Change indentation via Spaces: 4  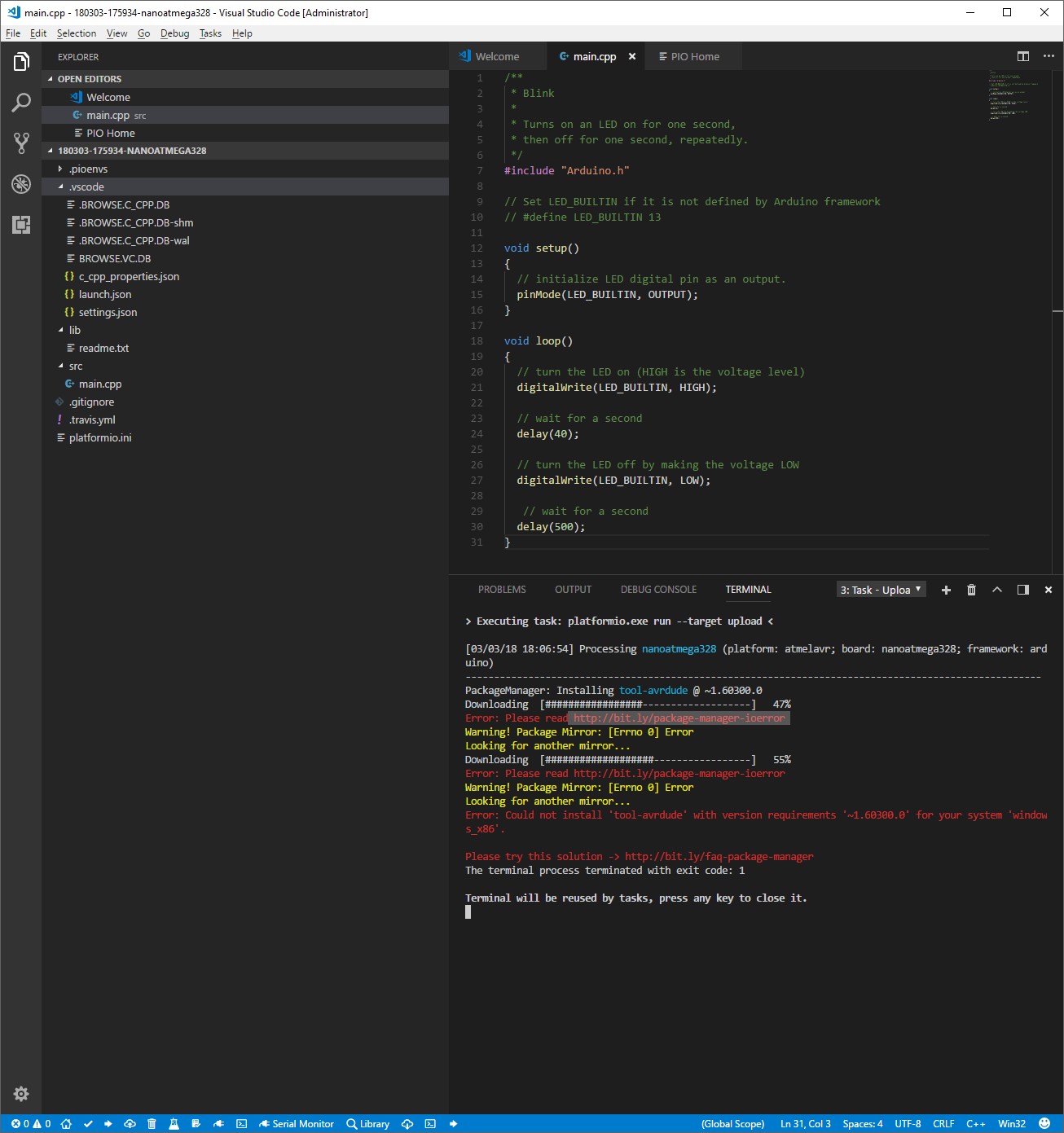pos(863,1124)
